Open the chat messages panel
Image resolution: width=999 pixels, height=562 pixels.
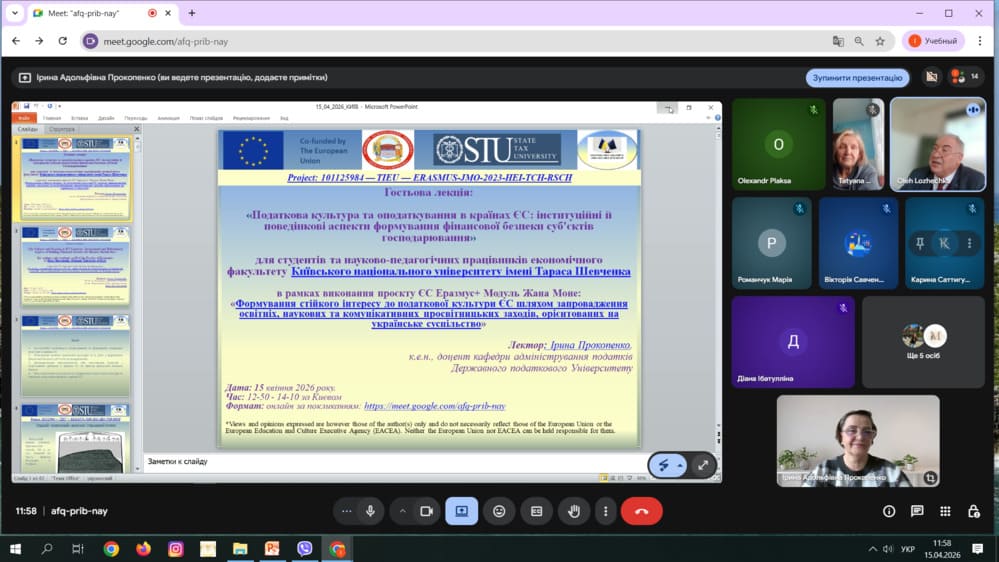click(917, 511)
